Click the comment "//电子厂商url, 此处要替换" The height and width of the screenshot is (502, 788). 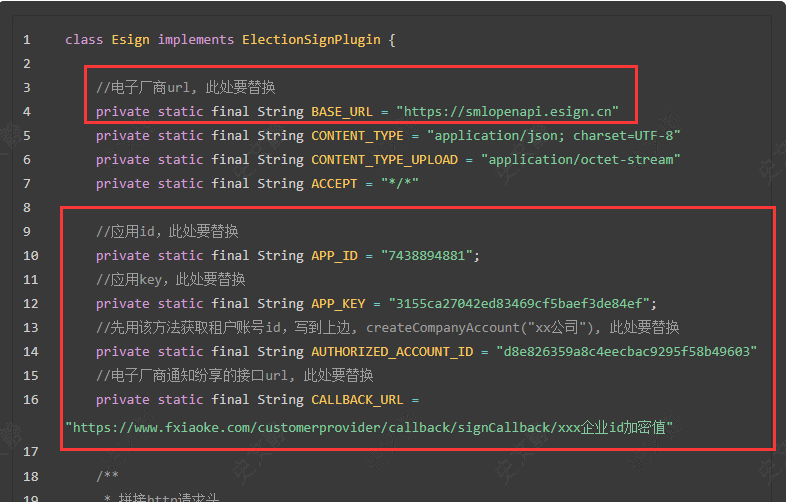pos(185,87)
